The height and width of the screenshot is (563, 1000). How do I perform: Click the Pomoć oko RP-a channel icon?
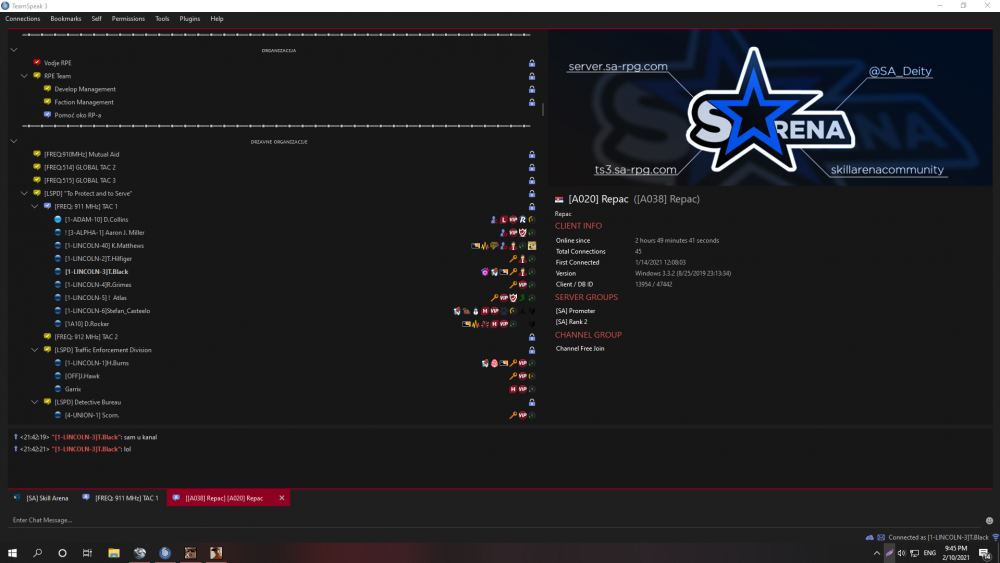tap(47, 115)
